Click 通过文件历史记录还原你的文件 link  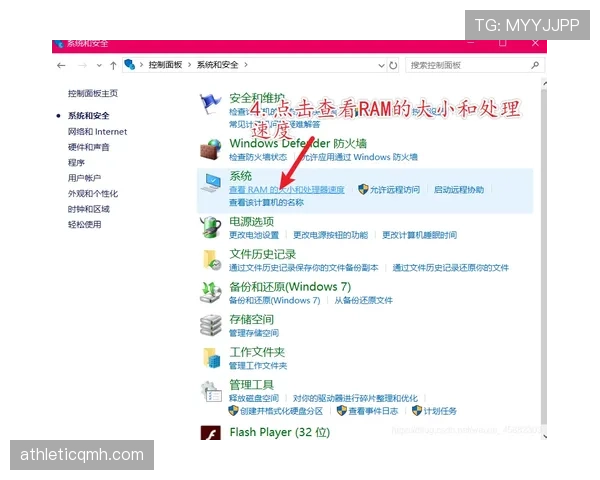pos(450,268)
